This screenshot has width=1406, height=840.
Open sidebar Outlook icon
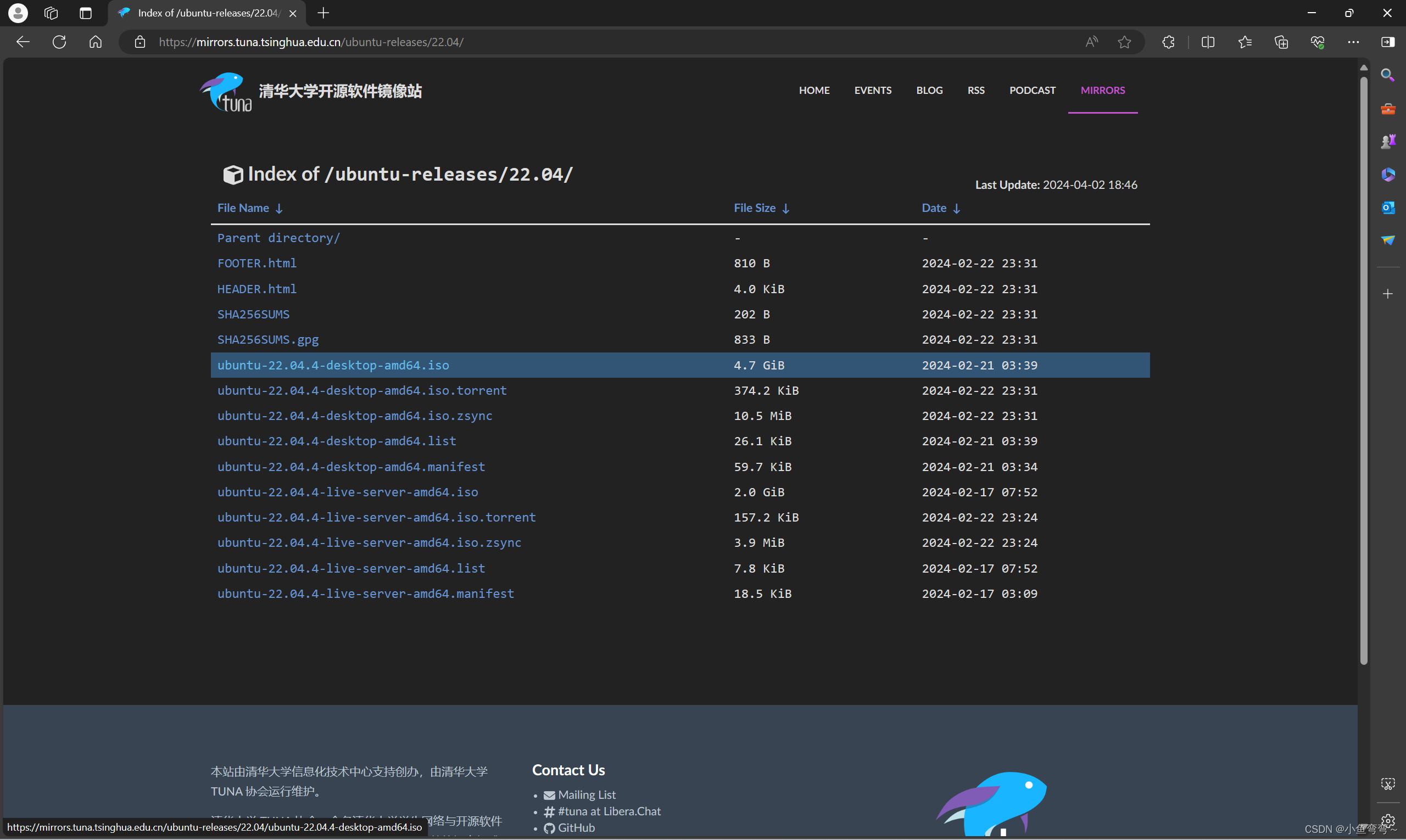(1387, 207)
